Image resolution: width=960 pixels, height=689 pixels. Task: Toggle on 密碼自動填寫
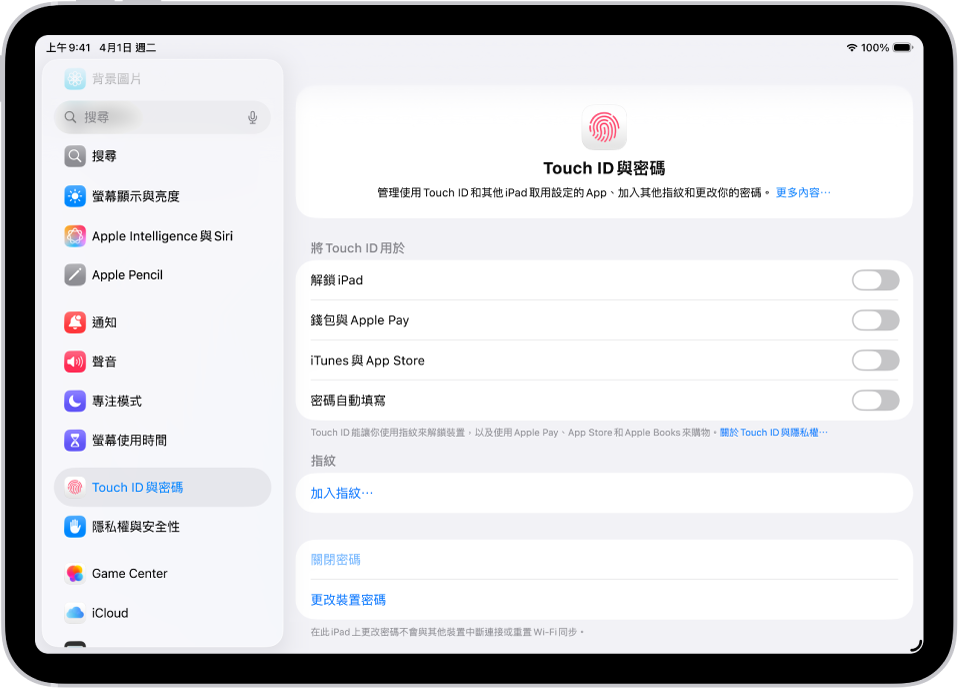pos(876,400)
